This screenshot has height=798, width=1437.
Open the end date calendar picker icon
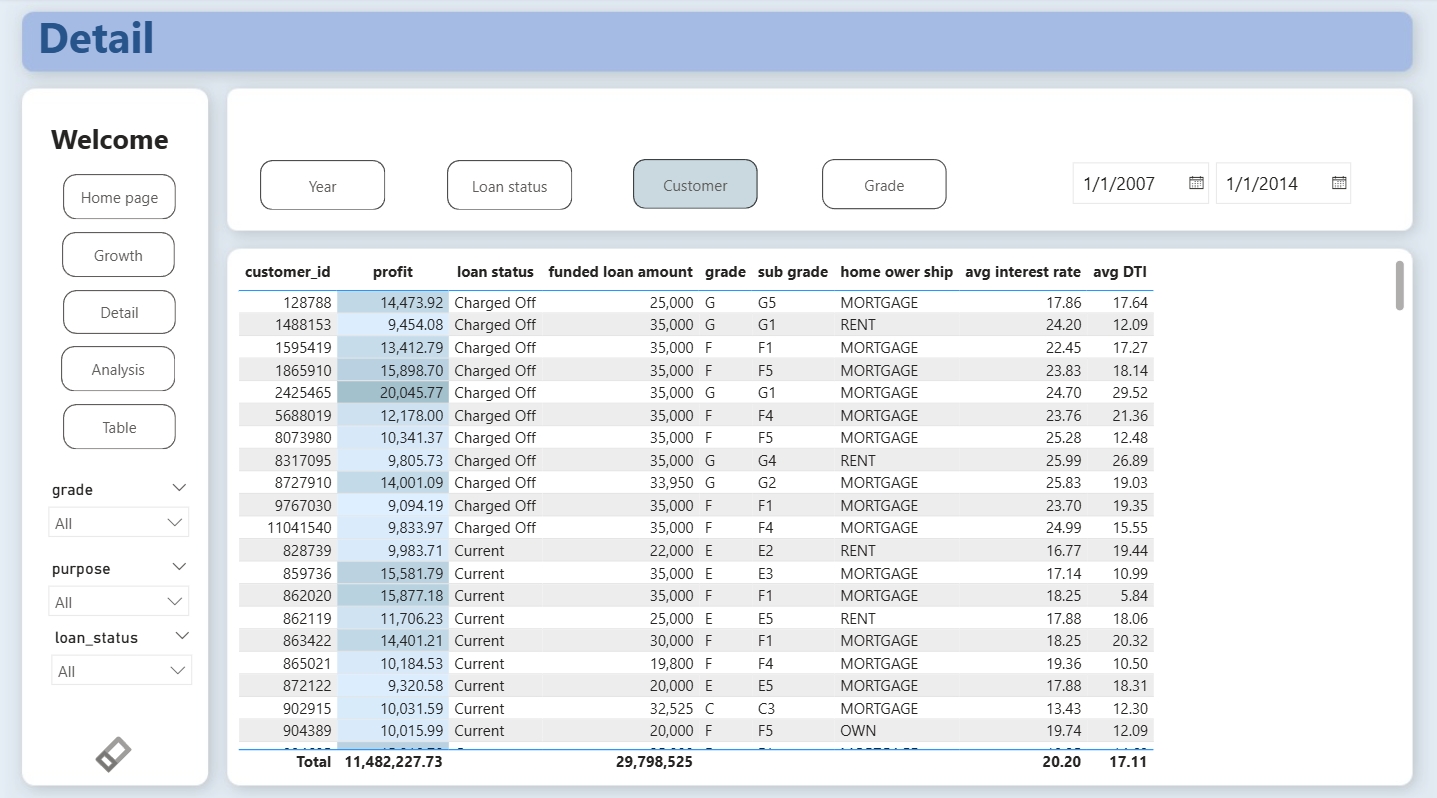1339,183
